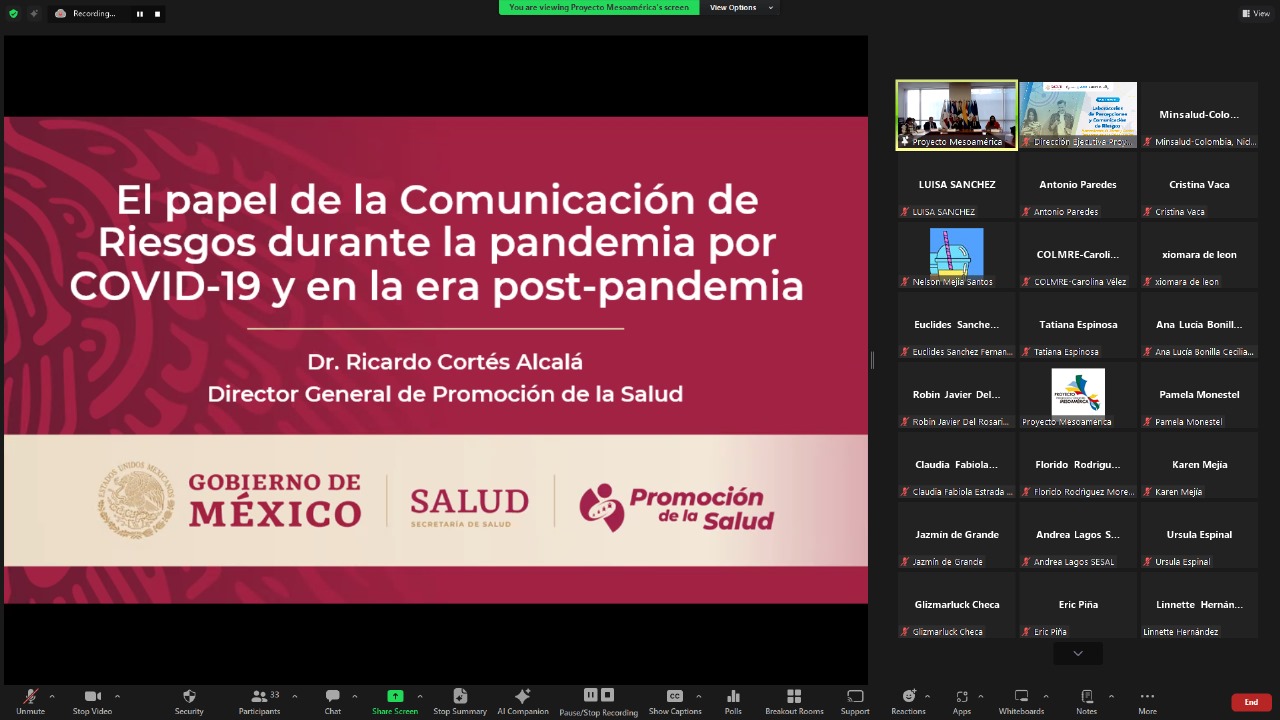1280x720 pixels.
Task: Select Karen Mejia participant tile
Action: click(1199, 465)
